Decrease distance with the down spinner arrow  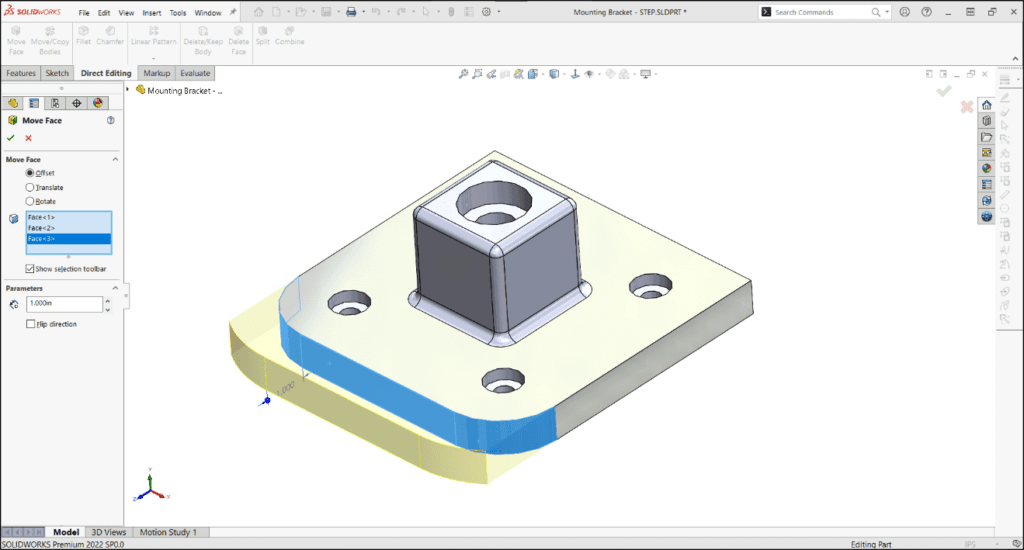108,308
